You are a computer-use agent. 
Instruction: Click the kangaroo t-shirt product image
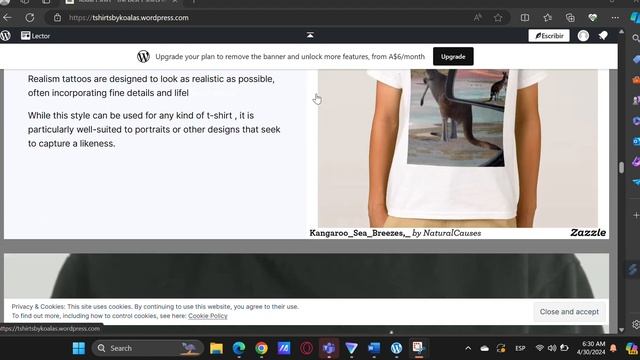[x=458, y=148]
